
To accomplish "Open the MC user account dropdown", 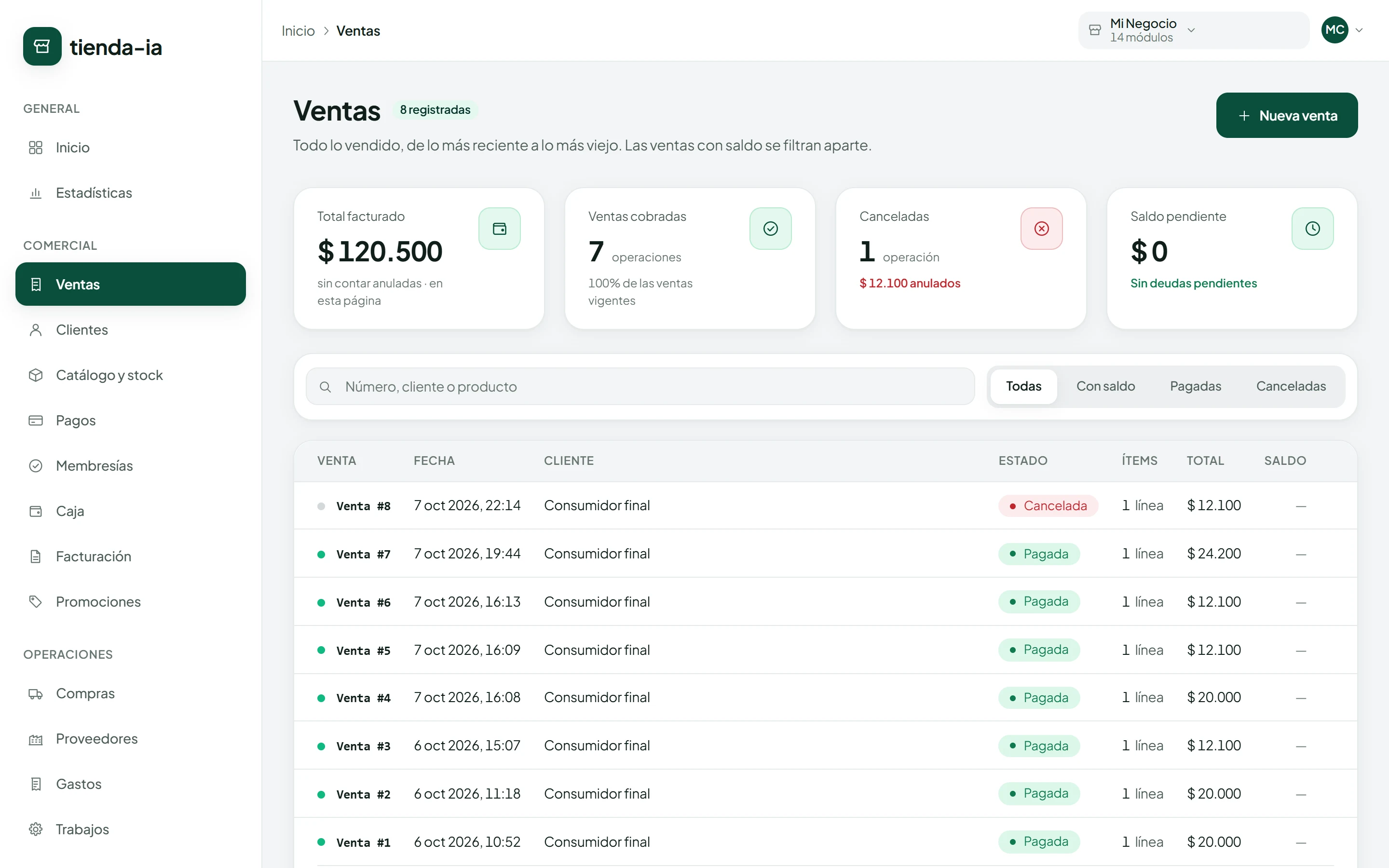I will click(x=1342, y=30).
